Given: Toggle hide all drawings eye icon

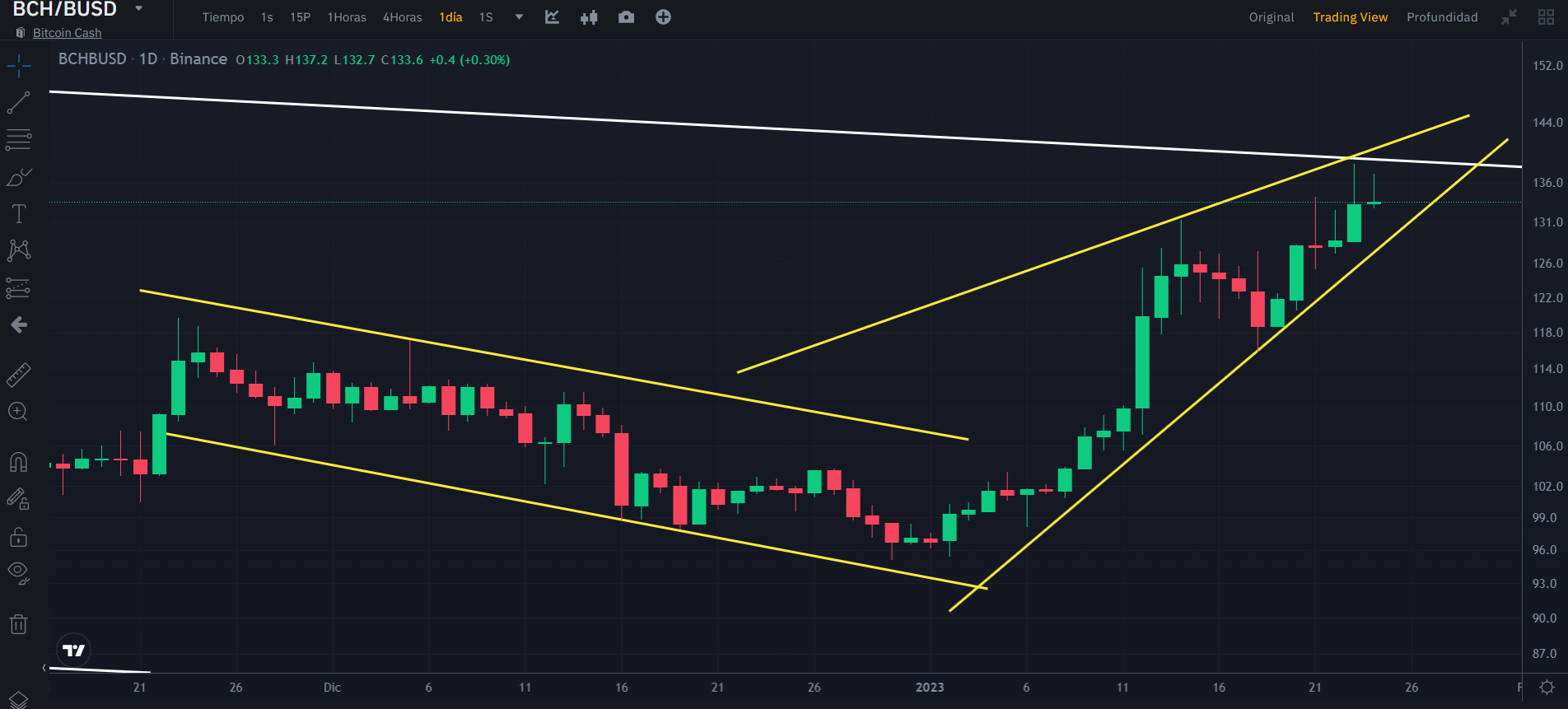Looking at the screenshot, I should point(18,574).
